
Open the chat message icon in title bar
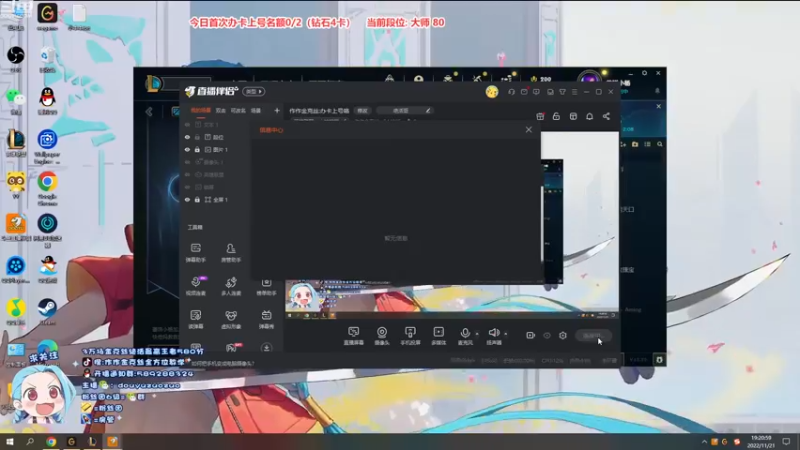coord(536,92)
